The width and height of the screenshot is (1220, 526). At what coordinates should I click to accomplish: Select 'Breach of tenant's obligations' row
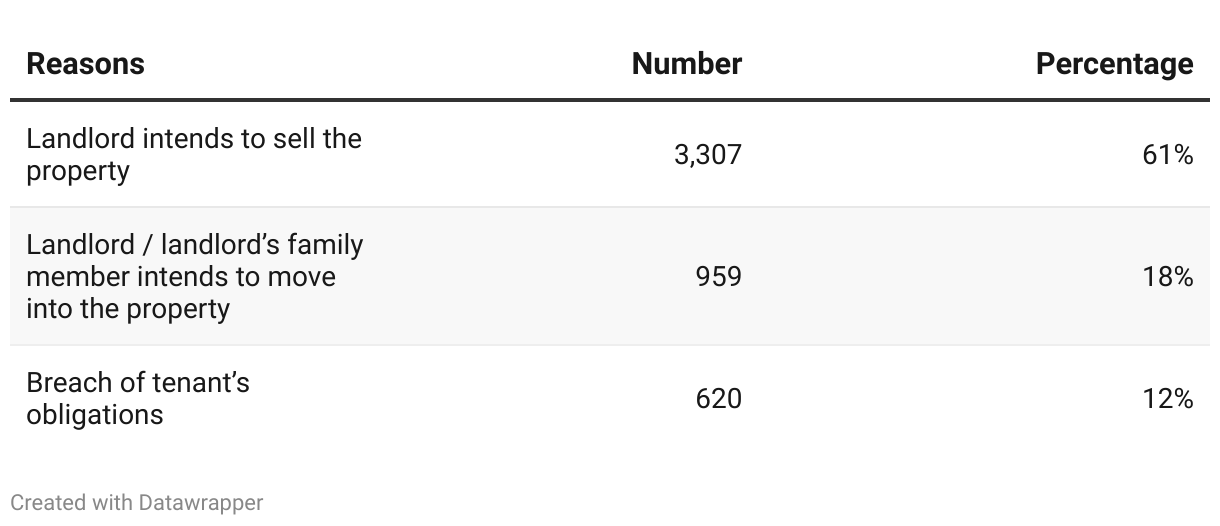(610, 399)
